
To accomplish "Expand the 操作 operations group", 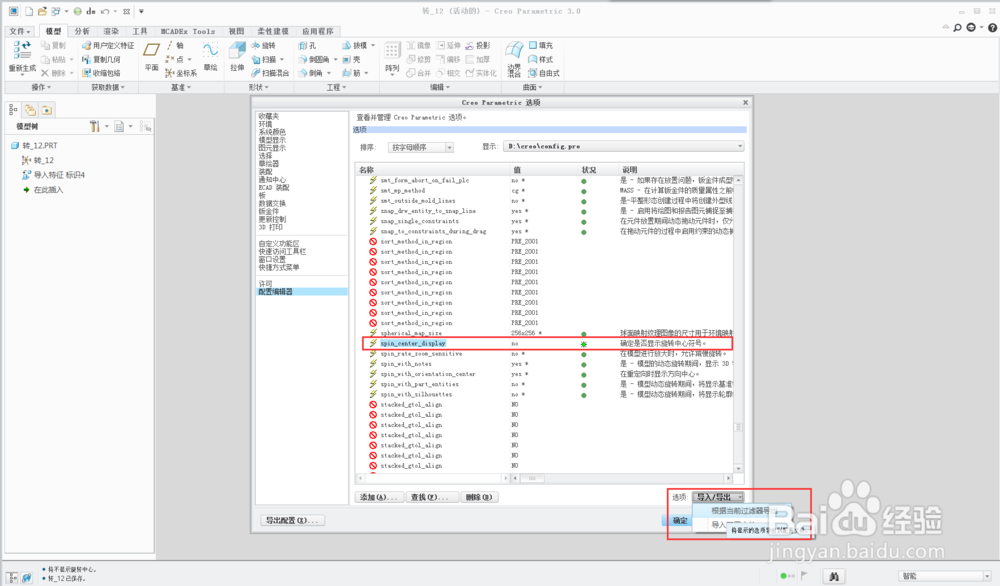I will click(x=41, y=87).
